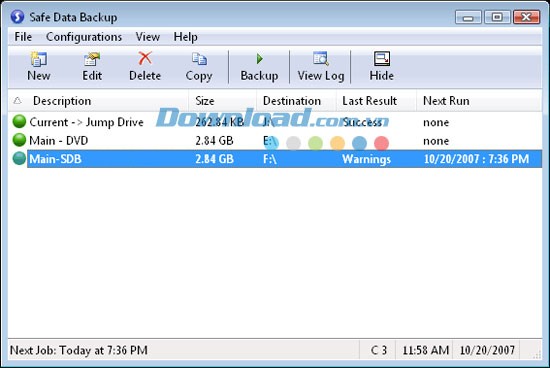Click the window resize grip in the status bar
The width and height of the screenshot is (550, 368).
(536, 355)
